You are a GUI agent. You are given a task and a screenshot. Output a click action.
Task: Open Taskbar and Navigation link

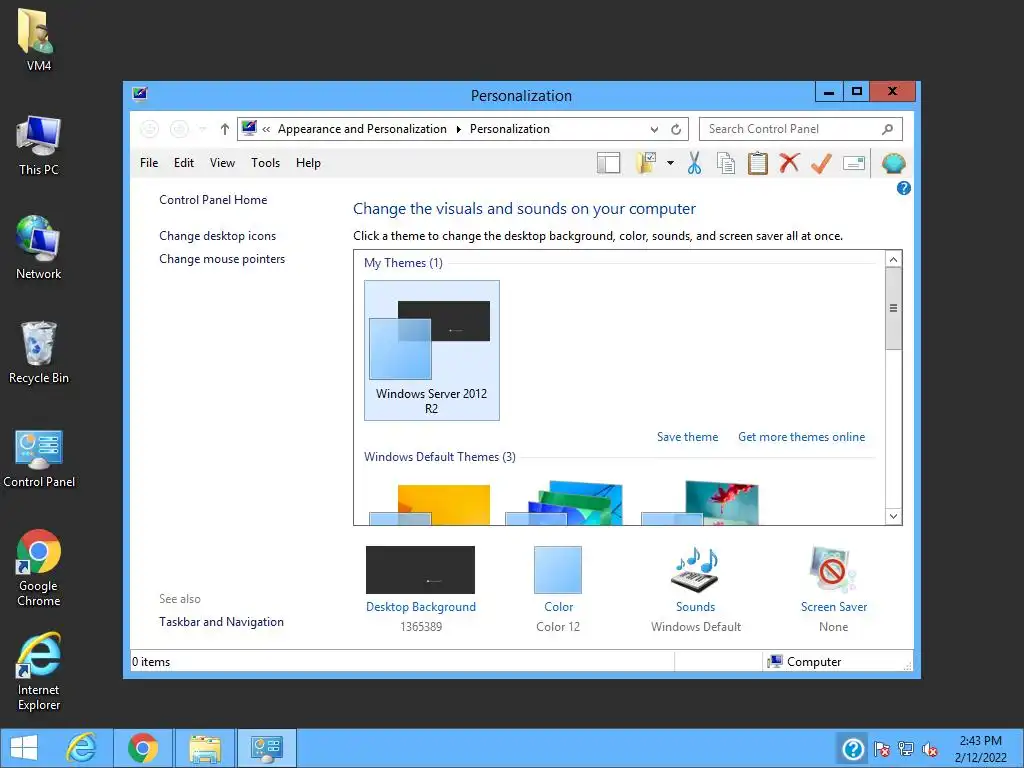tap(221, 622)
